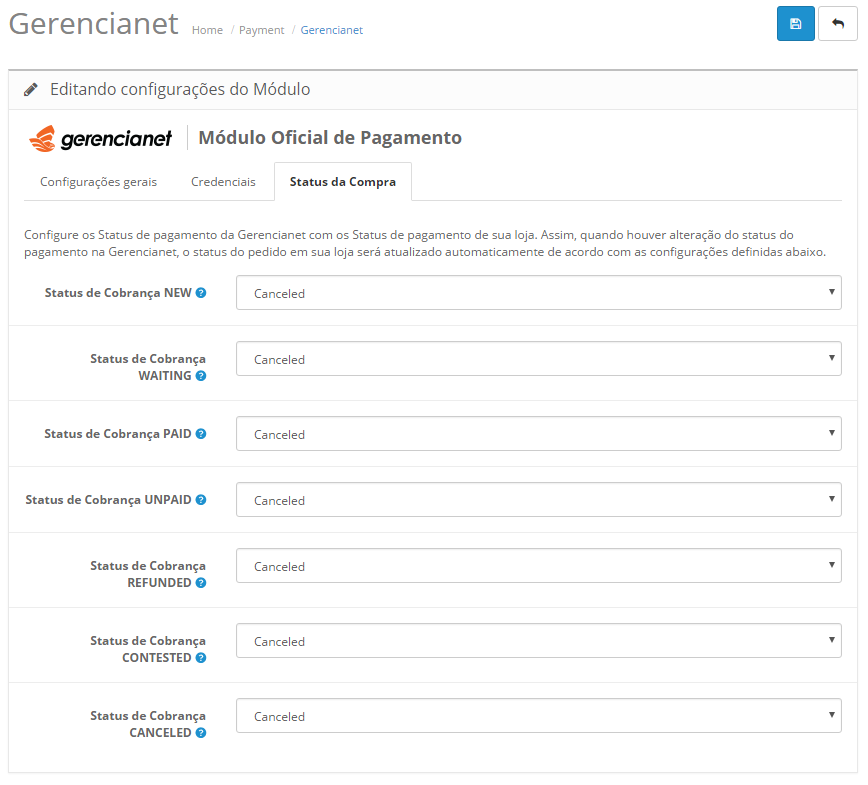This screenshot has width=868, height=785.
Task: Click the blue save floppy-disk button
Action: (x=795, y=24)
